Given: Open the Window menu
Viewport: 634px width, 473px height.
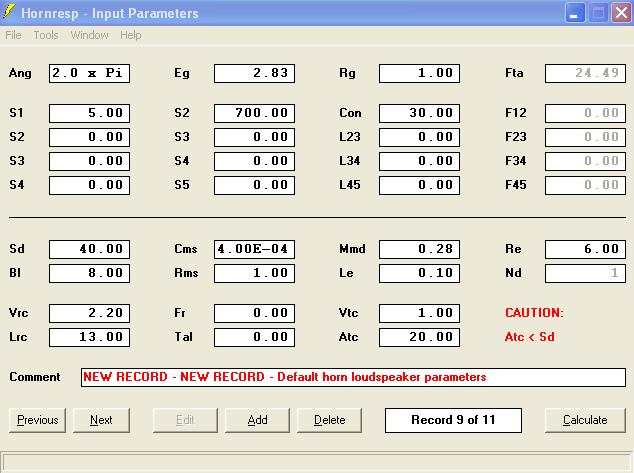Looking at the screenshot, I should tap(89, 35).
